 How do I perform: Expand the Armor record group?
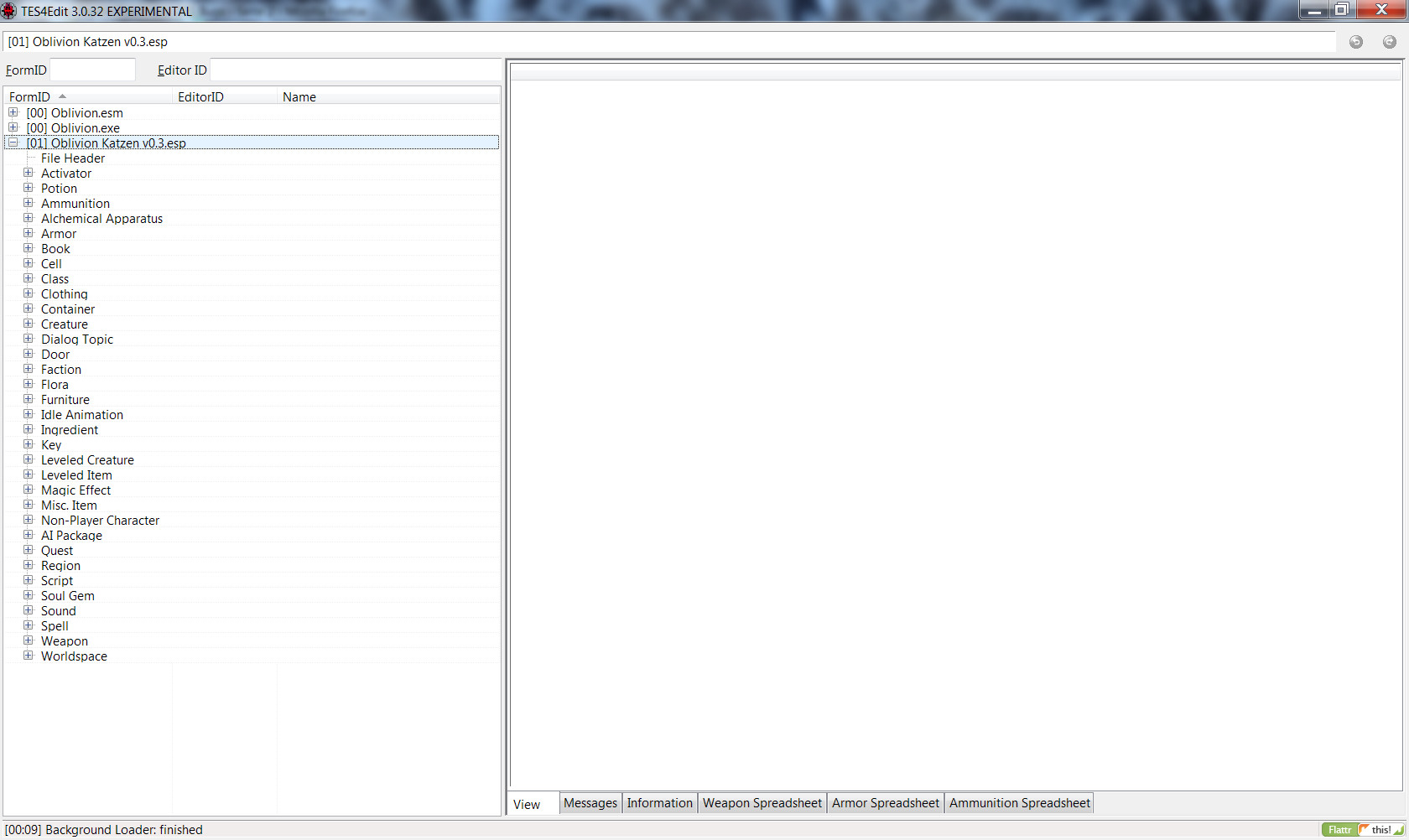[x=29, y=233]
